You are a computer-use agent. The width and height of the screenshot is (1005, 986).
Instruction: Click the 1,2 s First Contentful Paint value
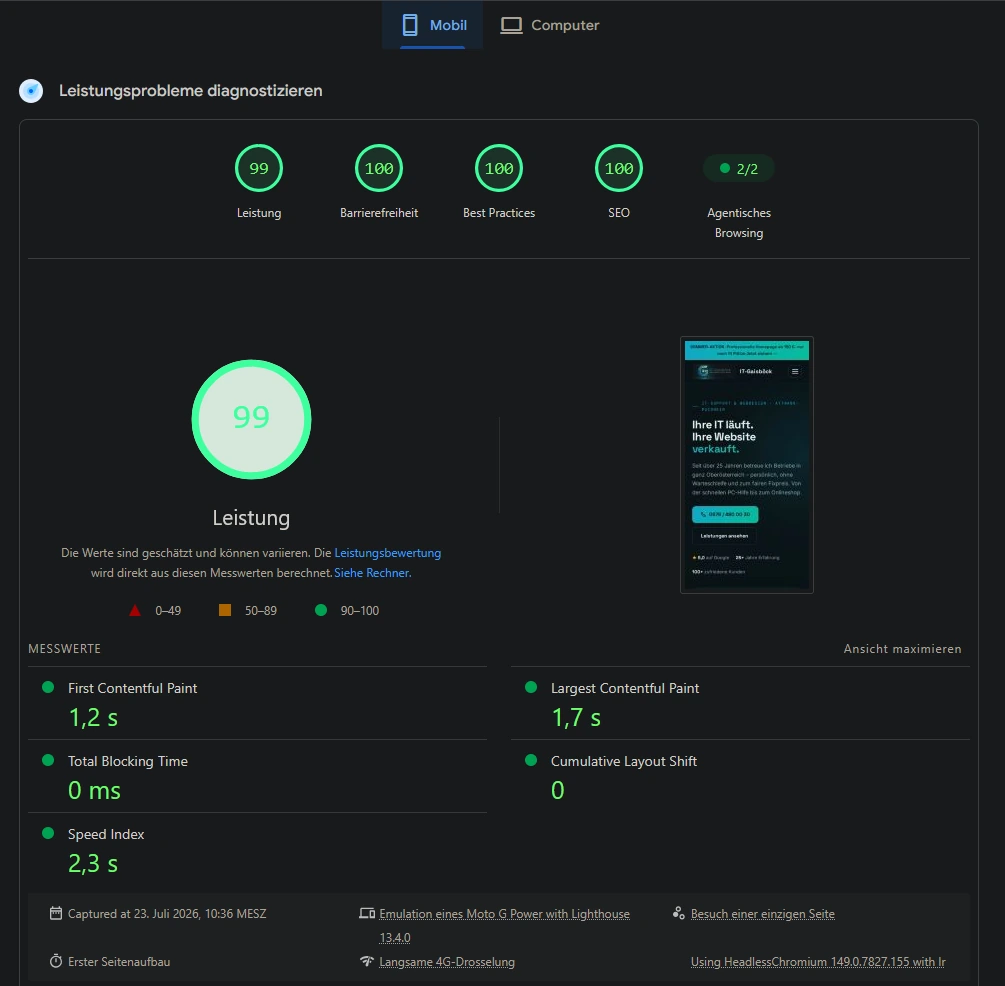point(93,718)
